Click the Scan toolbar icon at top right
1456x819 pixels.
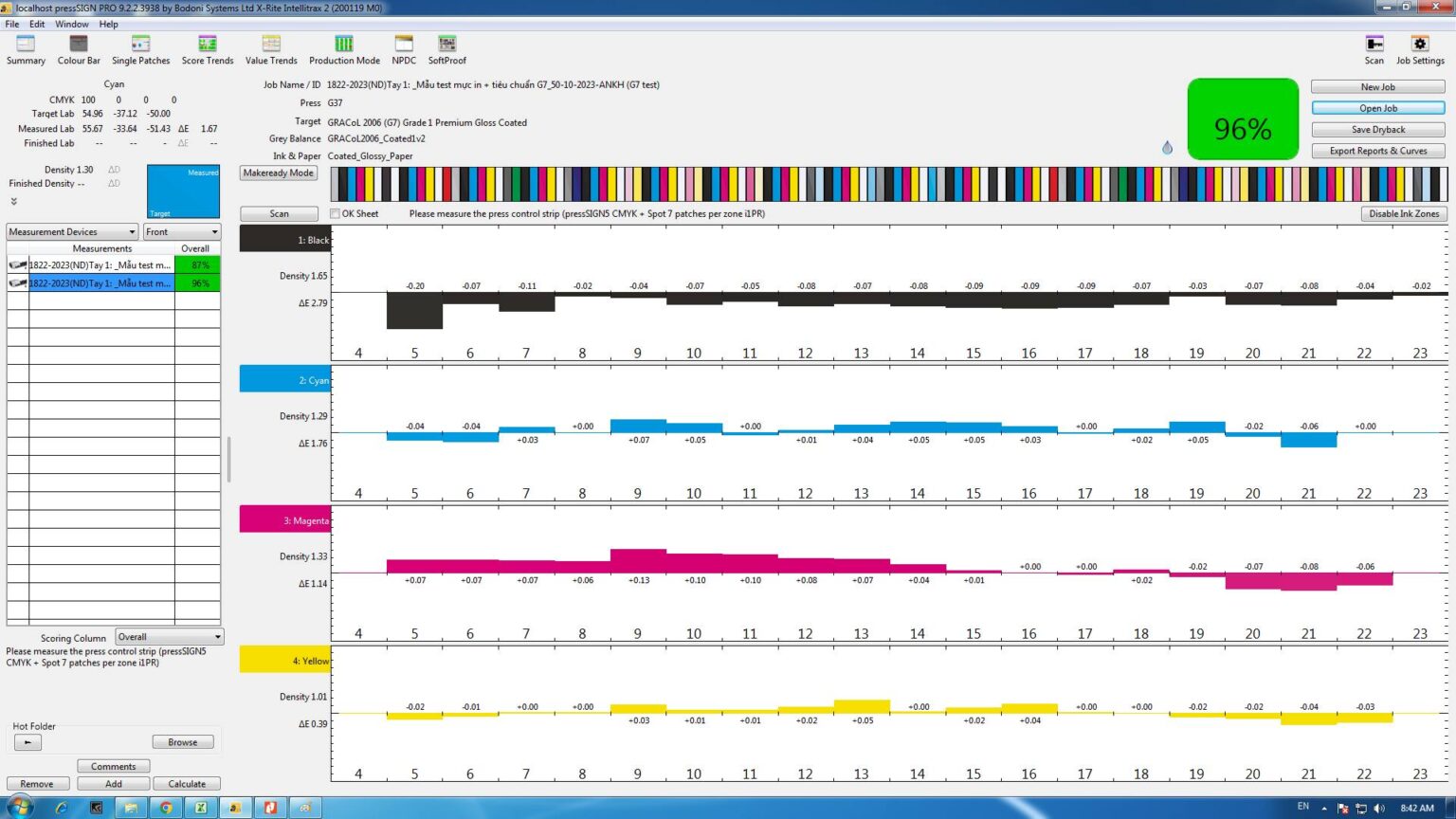1374,50
